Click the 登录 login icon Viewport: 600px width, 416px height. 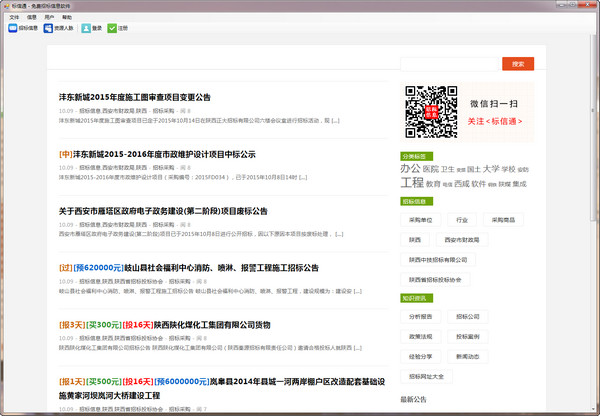pos(90,28)
